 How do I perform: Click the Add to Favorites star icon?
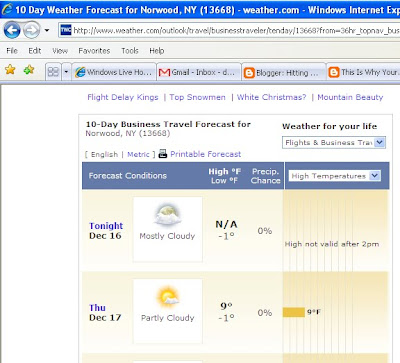coord(29,70)
